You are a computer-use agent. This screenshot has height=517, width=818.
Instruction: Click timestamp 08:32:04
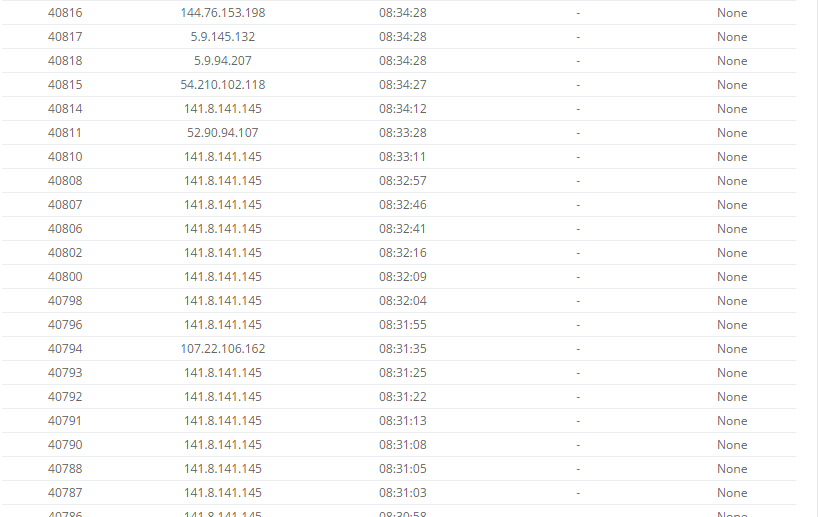[x=403, y=300]
